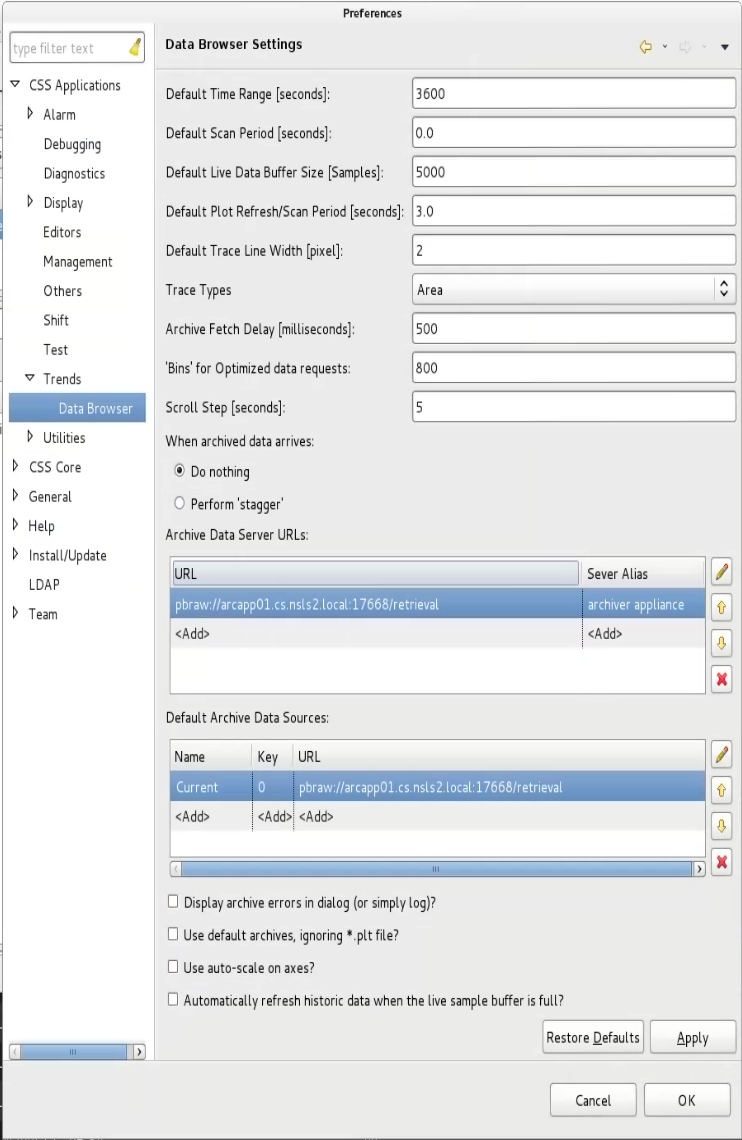Check 'Use default archives, ignoring *.plt file?'
742x1140 pixels.
[x=172, y=935]
